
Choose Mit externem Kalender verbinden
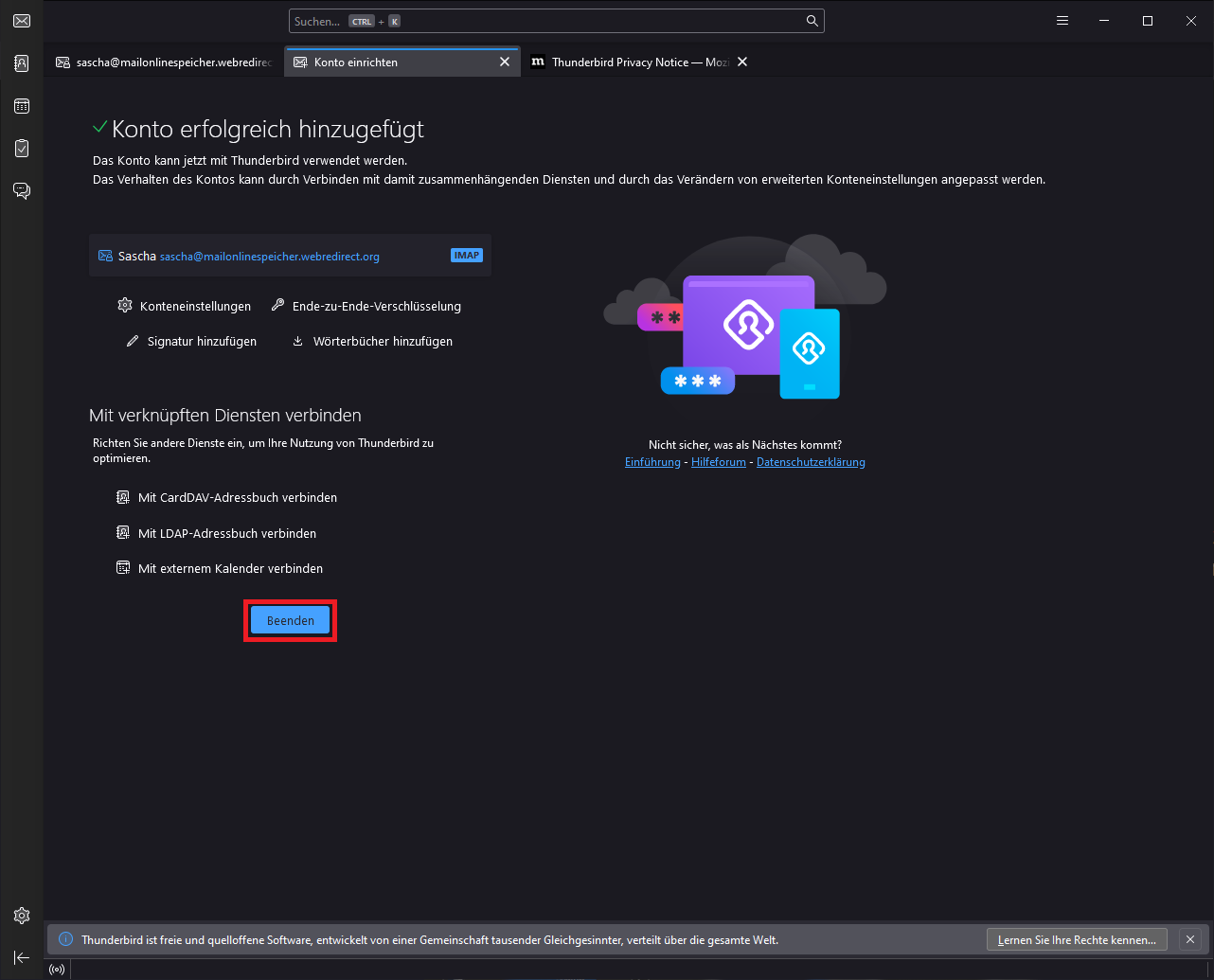click(x=220, y=568)
